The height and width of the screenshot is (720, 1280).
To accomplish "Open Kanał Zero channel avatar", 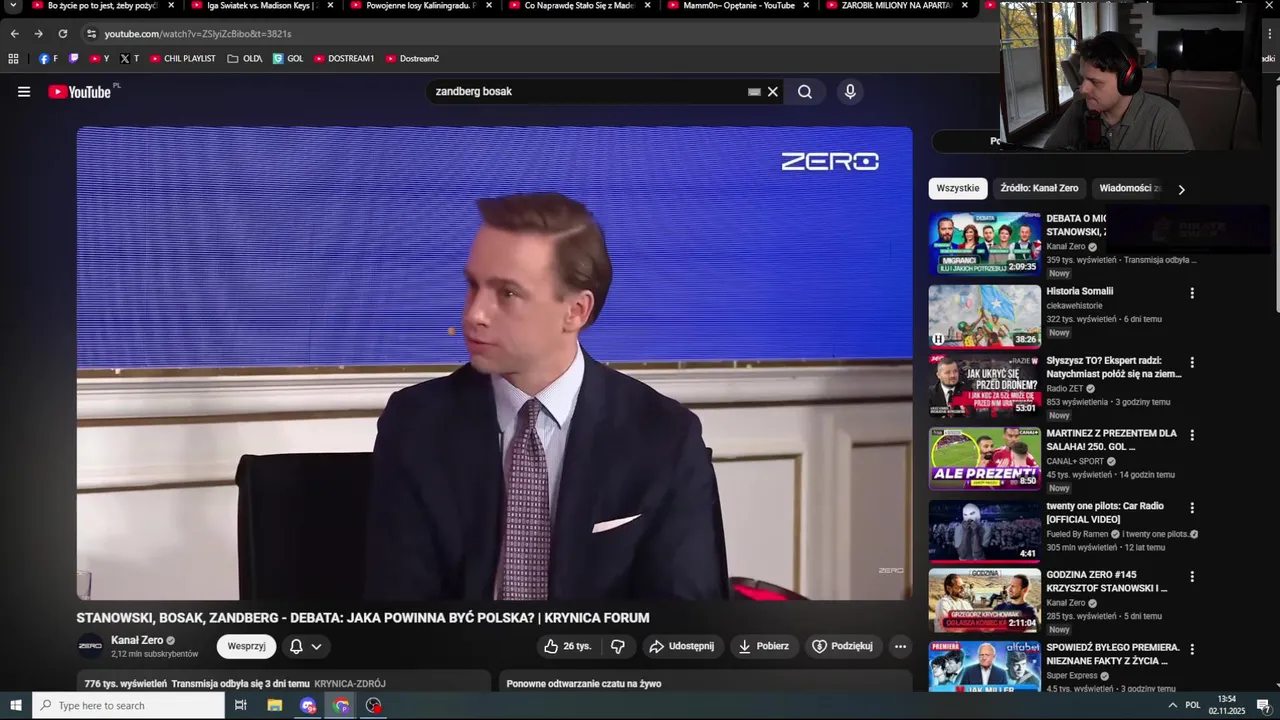I will click(90, 646).
